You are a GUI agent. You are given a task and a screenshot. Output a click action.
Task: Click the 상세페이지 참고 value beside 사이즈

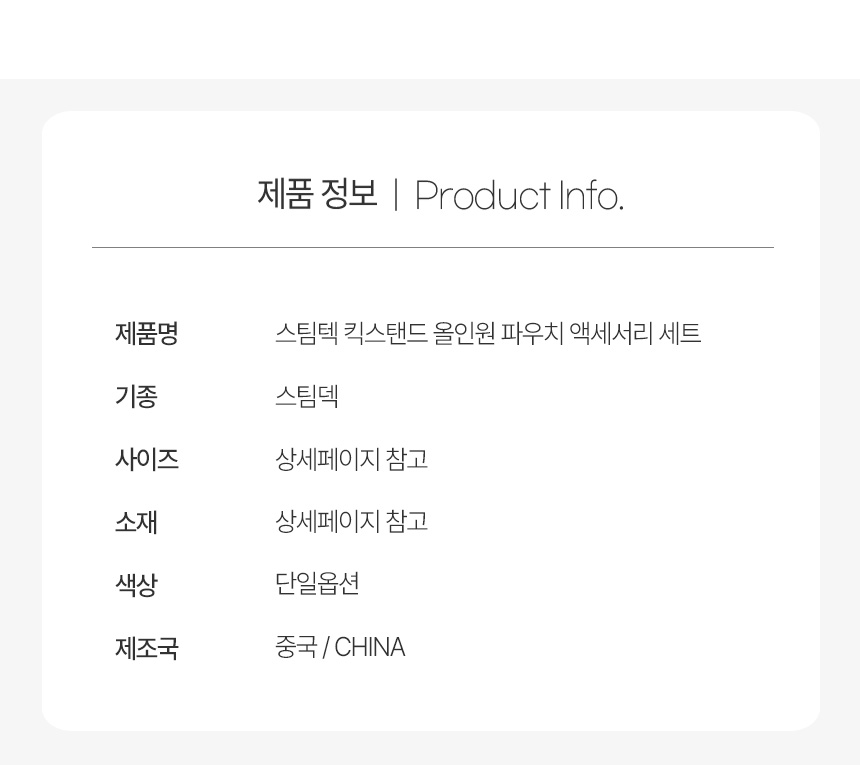(352, 458)
